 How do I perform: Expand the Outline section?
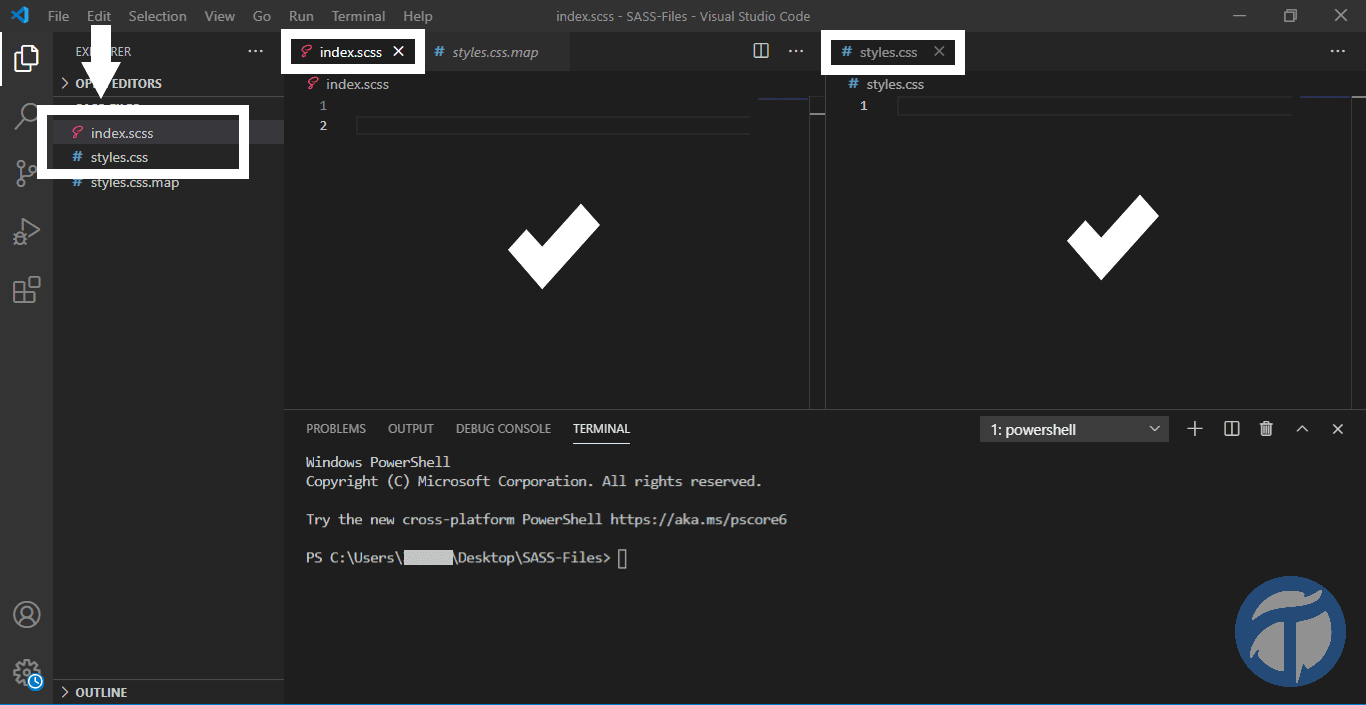[x=168, y=692]
